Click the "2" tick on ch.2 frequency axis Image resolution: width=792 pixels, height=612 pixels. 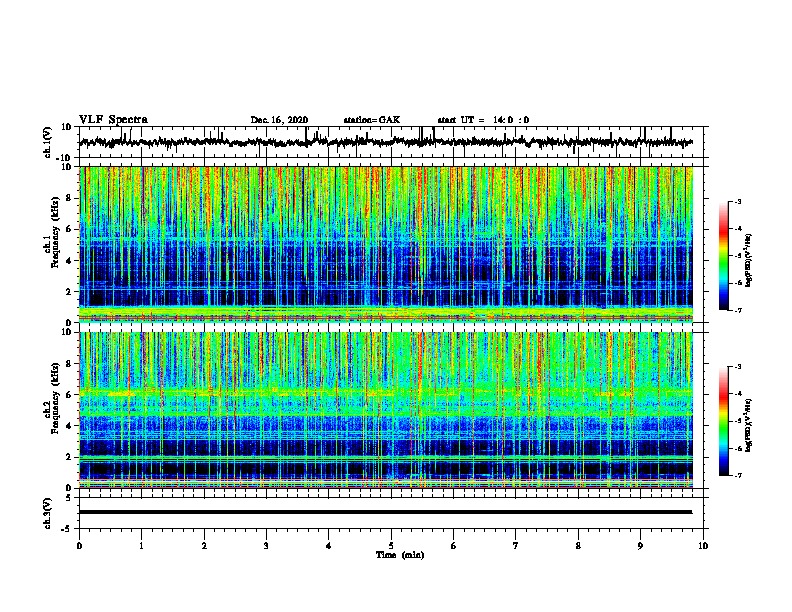pyautogui.click(x=70, y=457)
